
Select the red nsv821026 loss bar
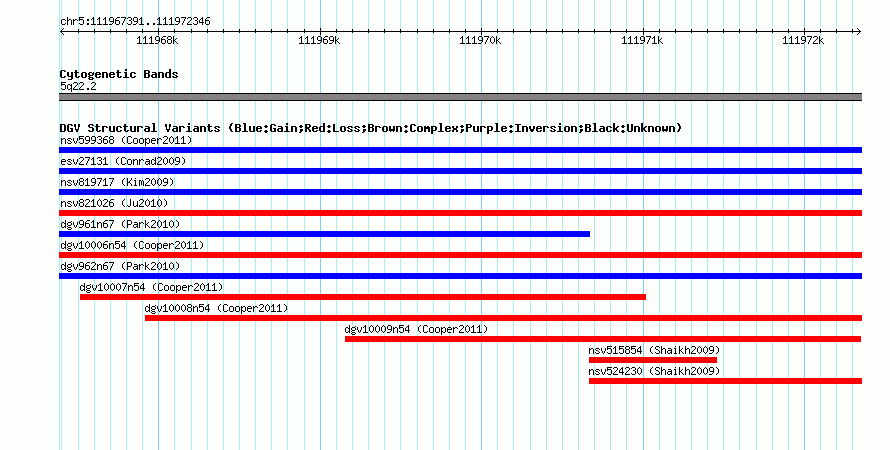click(x=460, y=213)
